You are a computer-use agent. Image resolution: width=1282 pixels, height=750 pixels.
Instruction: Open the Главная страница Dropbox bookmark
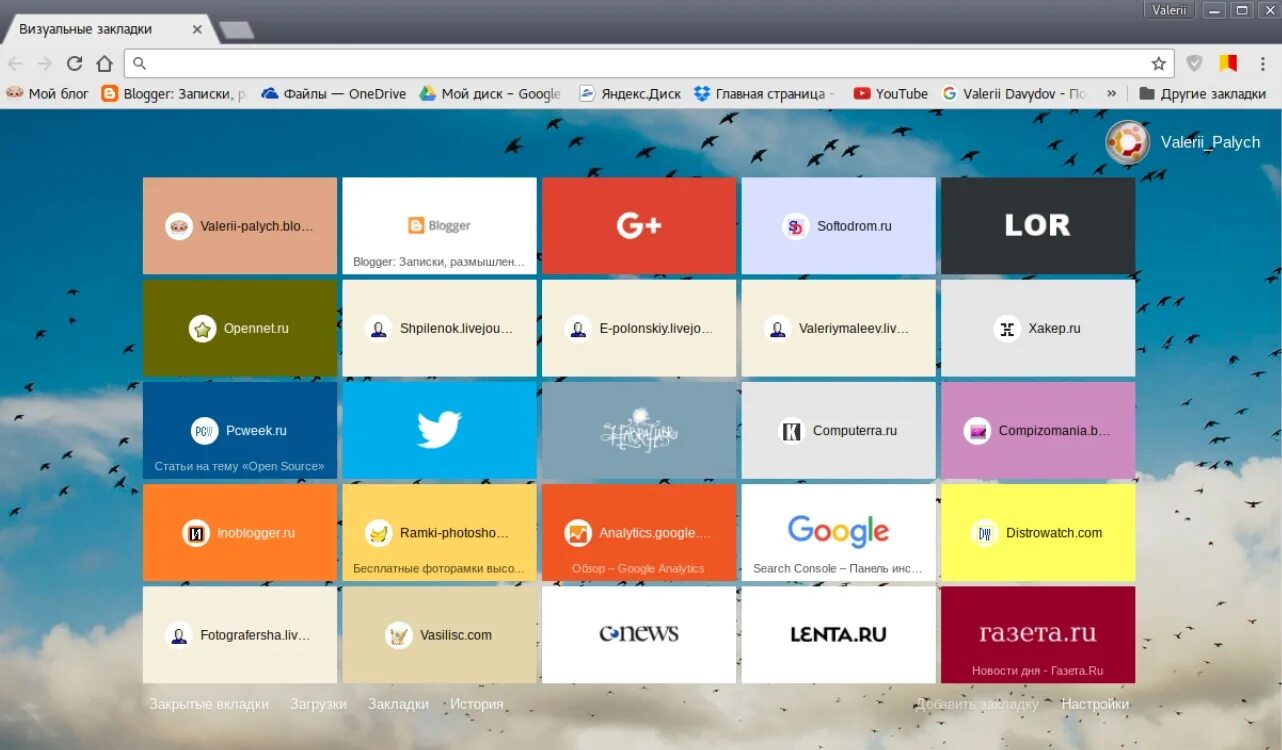pyautogui.click(x=764, y=93)
